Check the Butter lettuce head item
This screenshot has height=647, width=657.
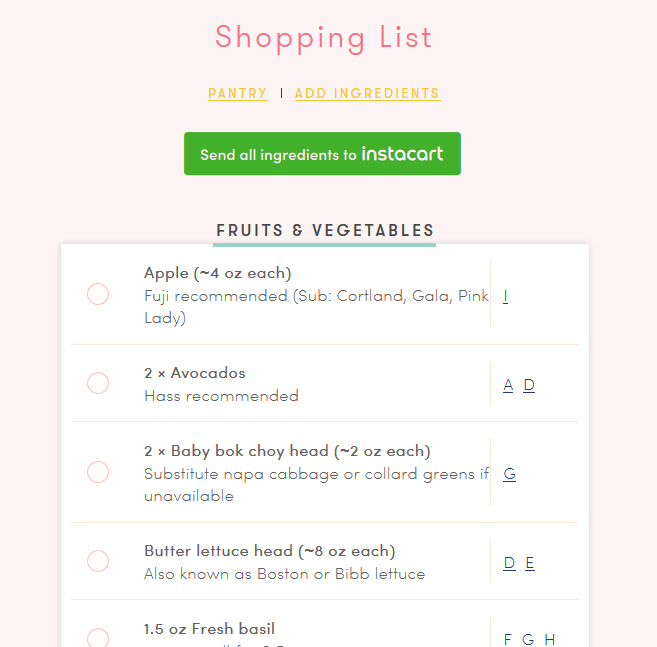pos(98,561)
